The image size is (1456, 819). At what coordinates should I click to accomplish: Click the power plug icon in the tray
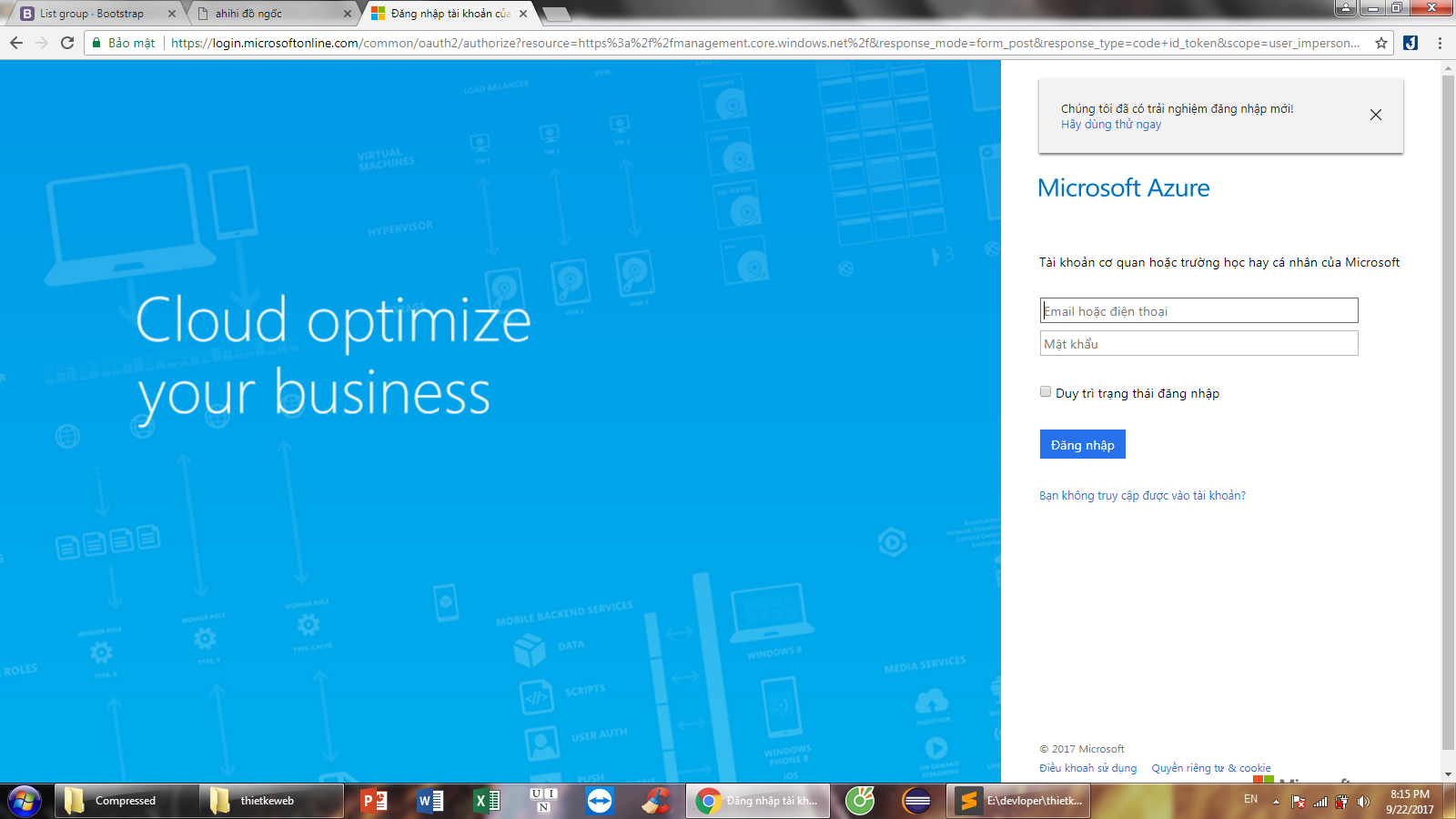1341,802
